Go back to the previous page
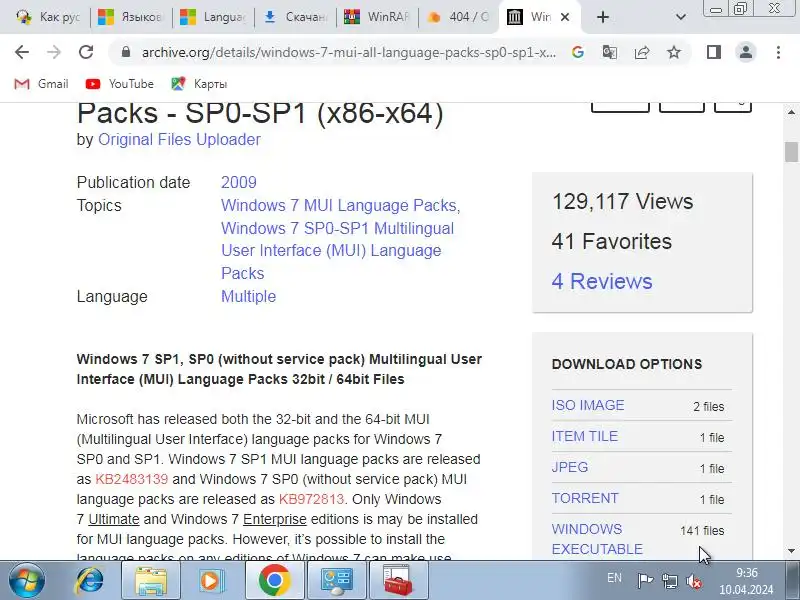The height and width of the screenshot is (600, 800). 21,52
